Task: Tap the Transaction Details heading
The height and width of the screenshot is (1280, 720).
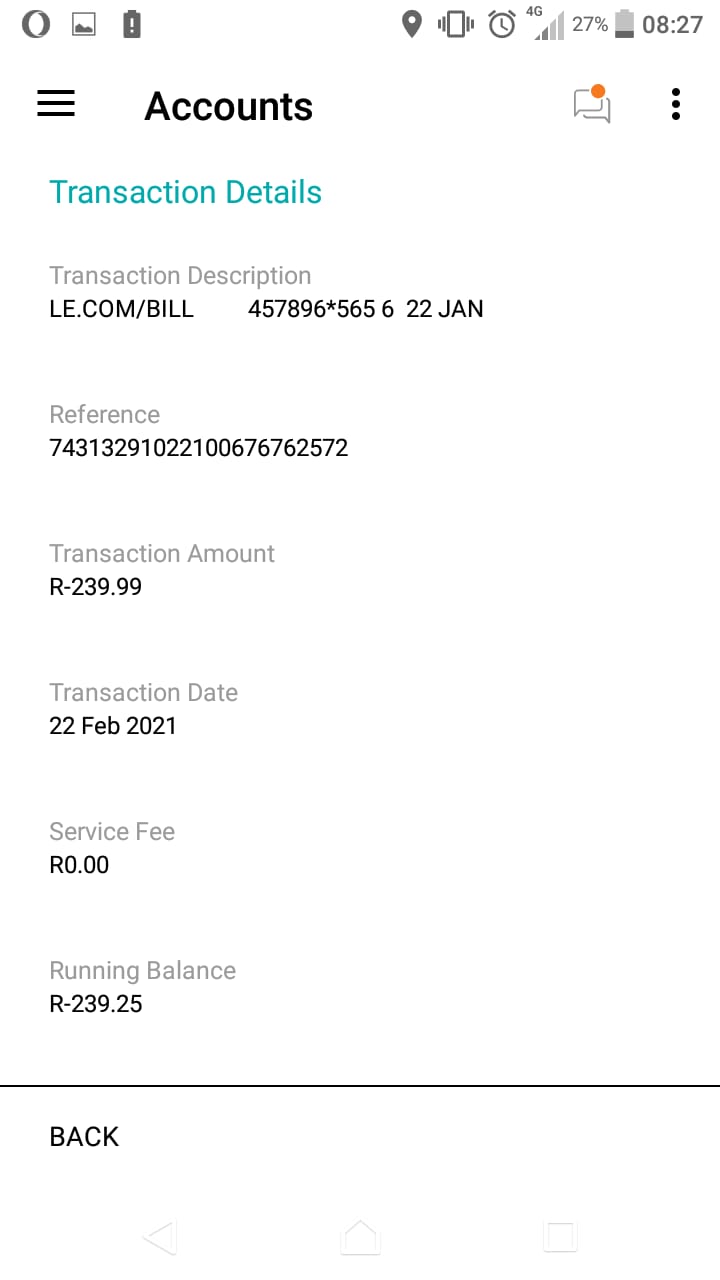Action: (x=185, y=192)
